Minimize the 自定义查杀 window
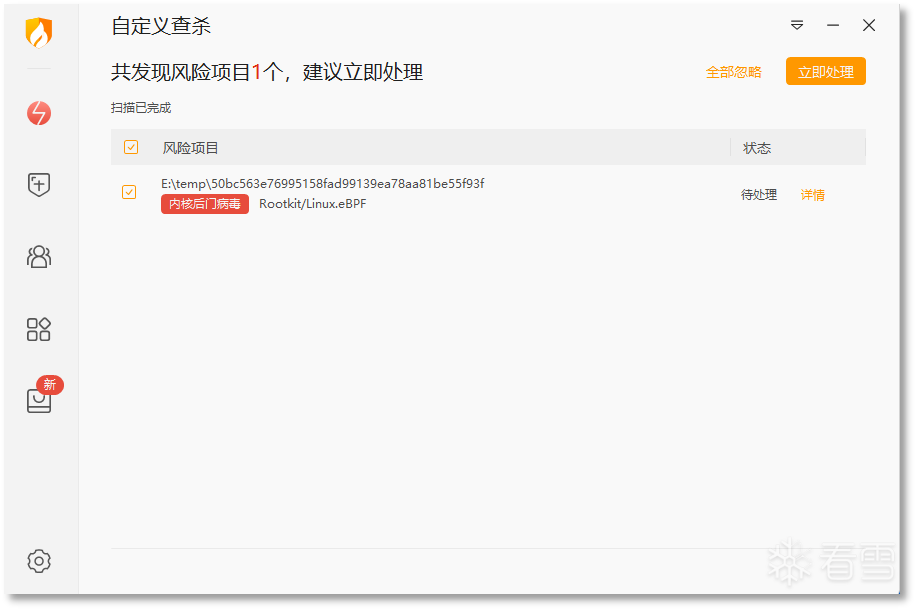The width and height of the screenshot is (916, 609). pyautogui.click(x=833, y=25)
